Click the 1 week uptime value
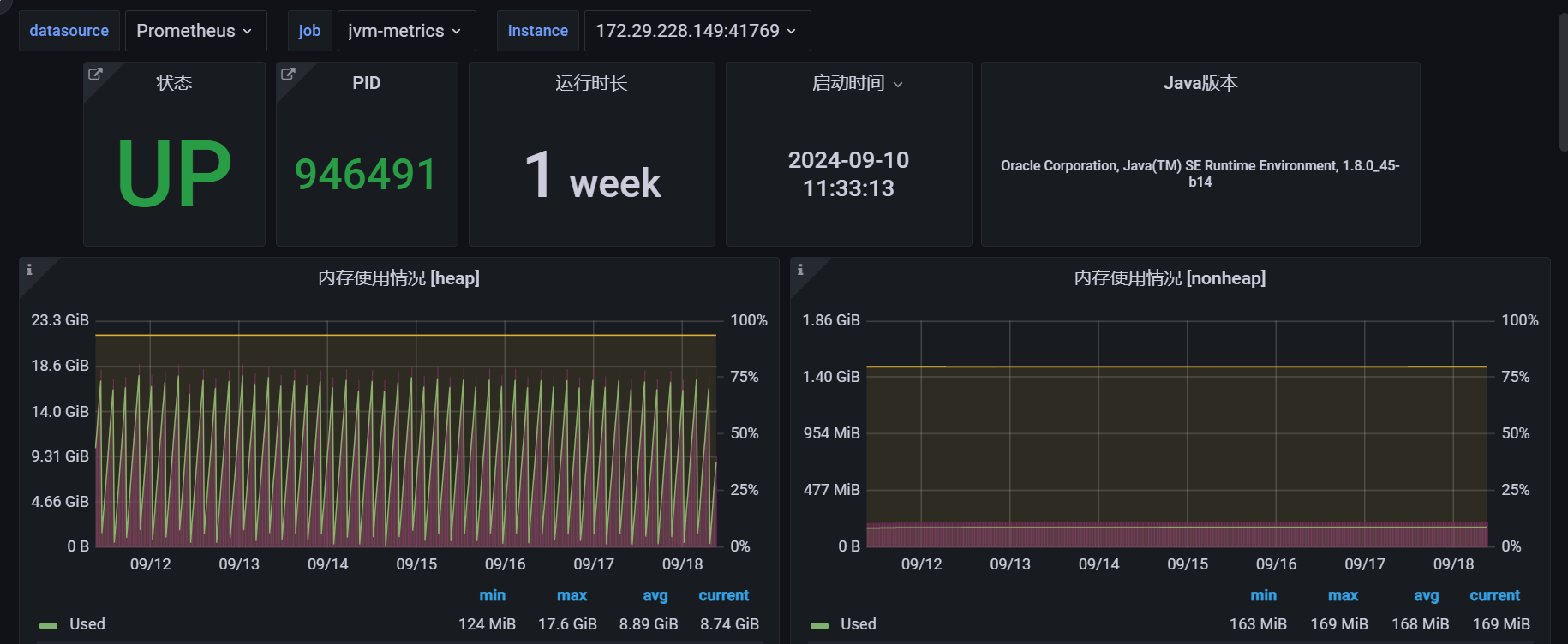 point(592,176)
